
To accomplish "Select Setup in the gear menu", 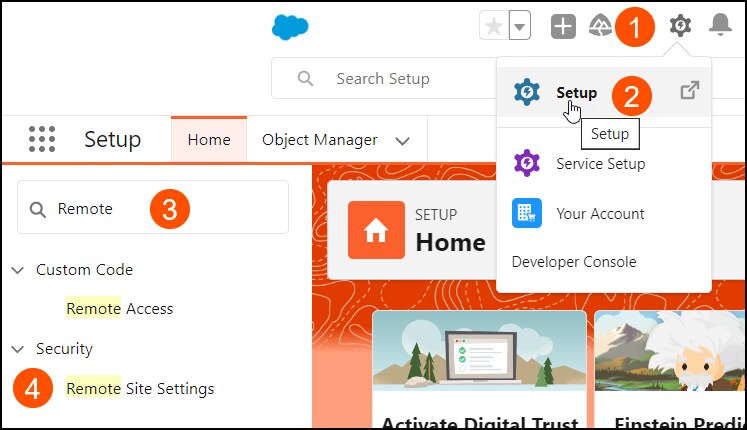I will click(x=604, y=91).
